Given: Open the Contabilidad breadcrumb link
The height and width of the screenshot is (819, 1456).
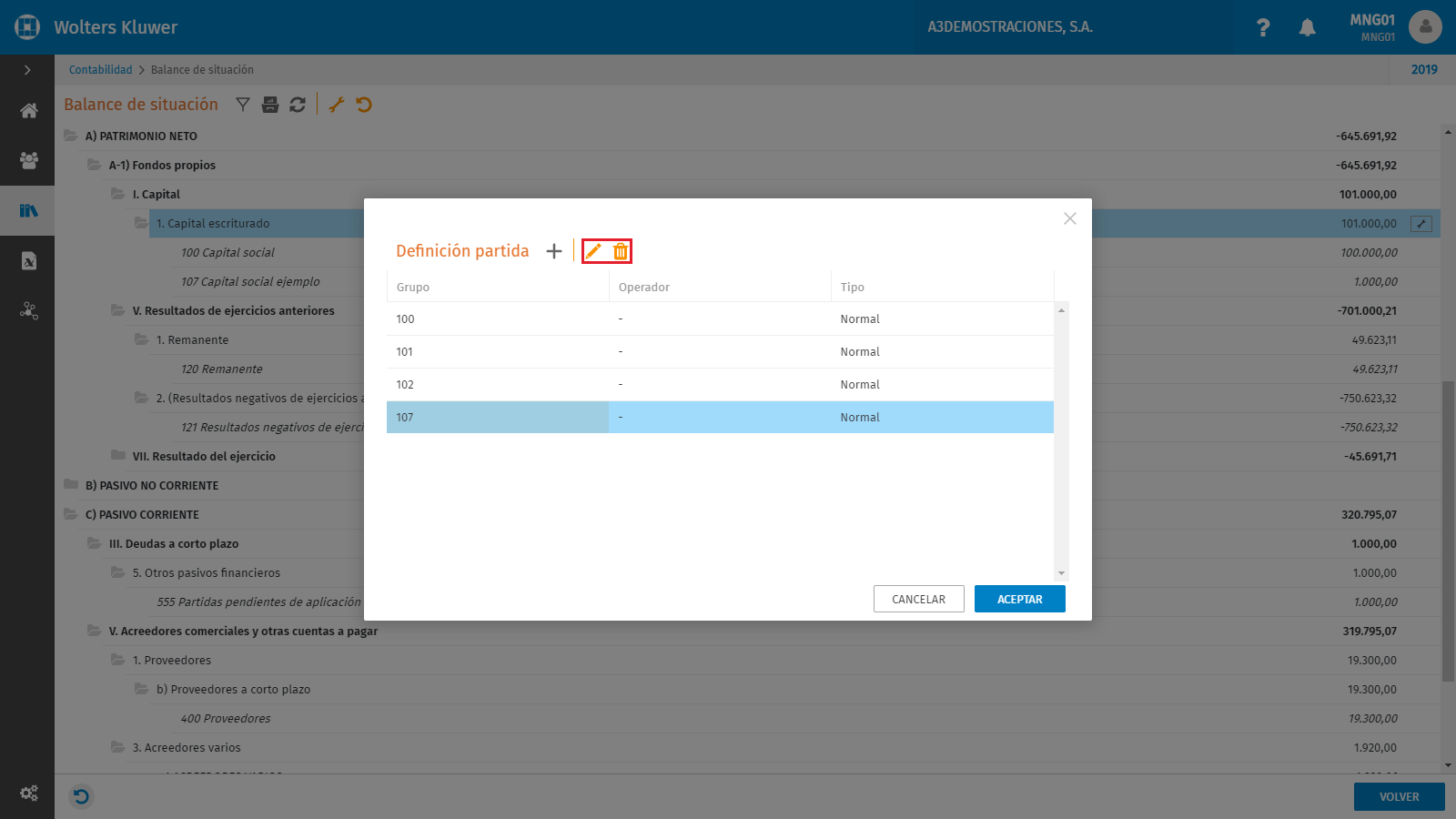Looking at the screenshot, I should tap(100, 70).
